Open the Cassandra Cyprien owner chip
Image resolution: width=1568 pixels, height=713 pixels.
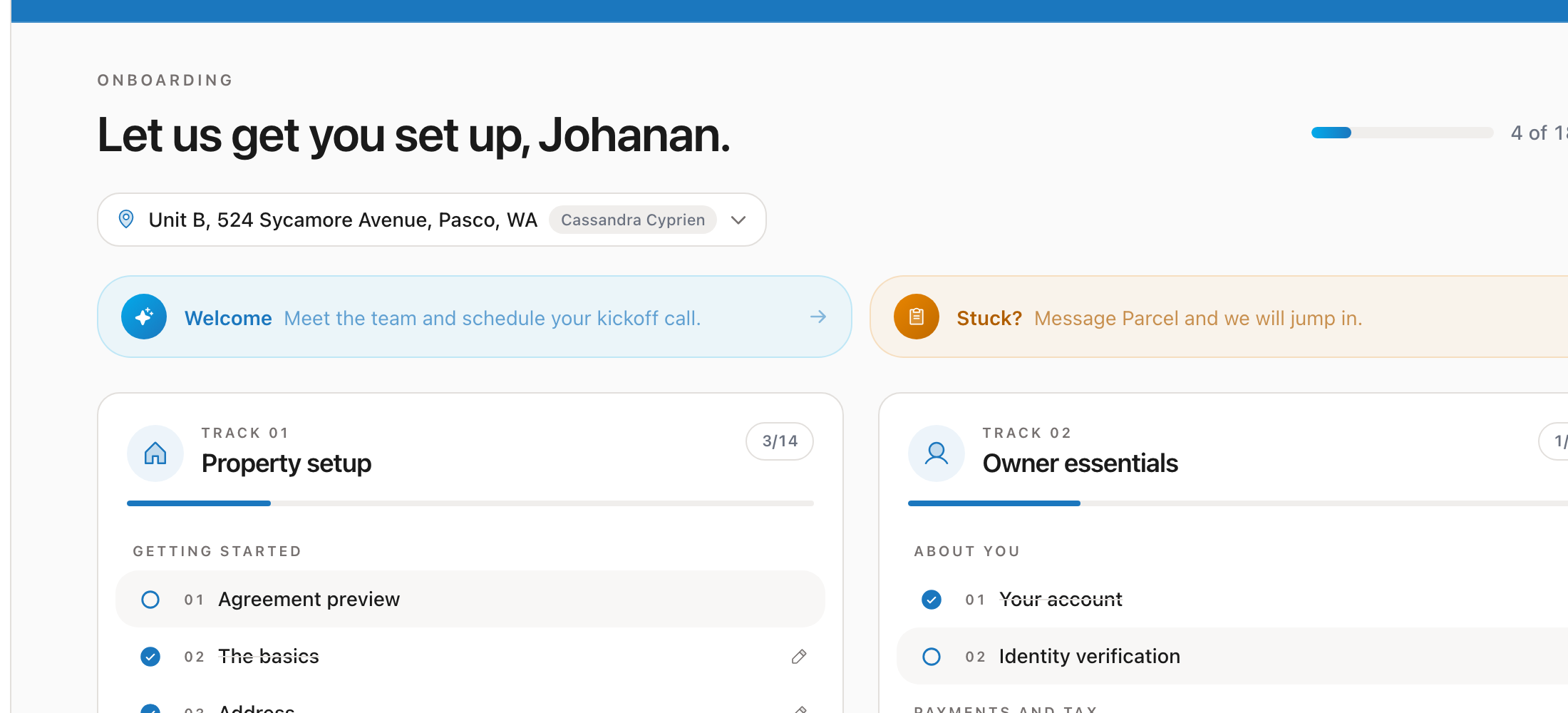[633, 220]
